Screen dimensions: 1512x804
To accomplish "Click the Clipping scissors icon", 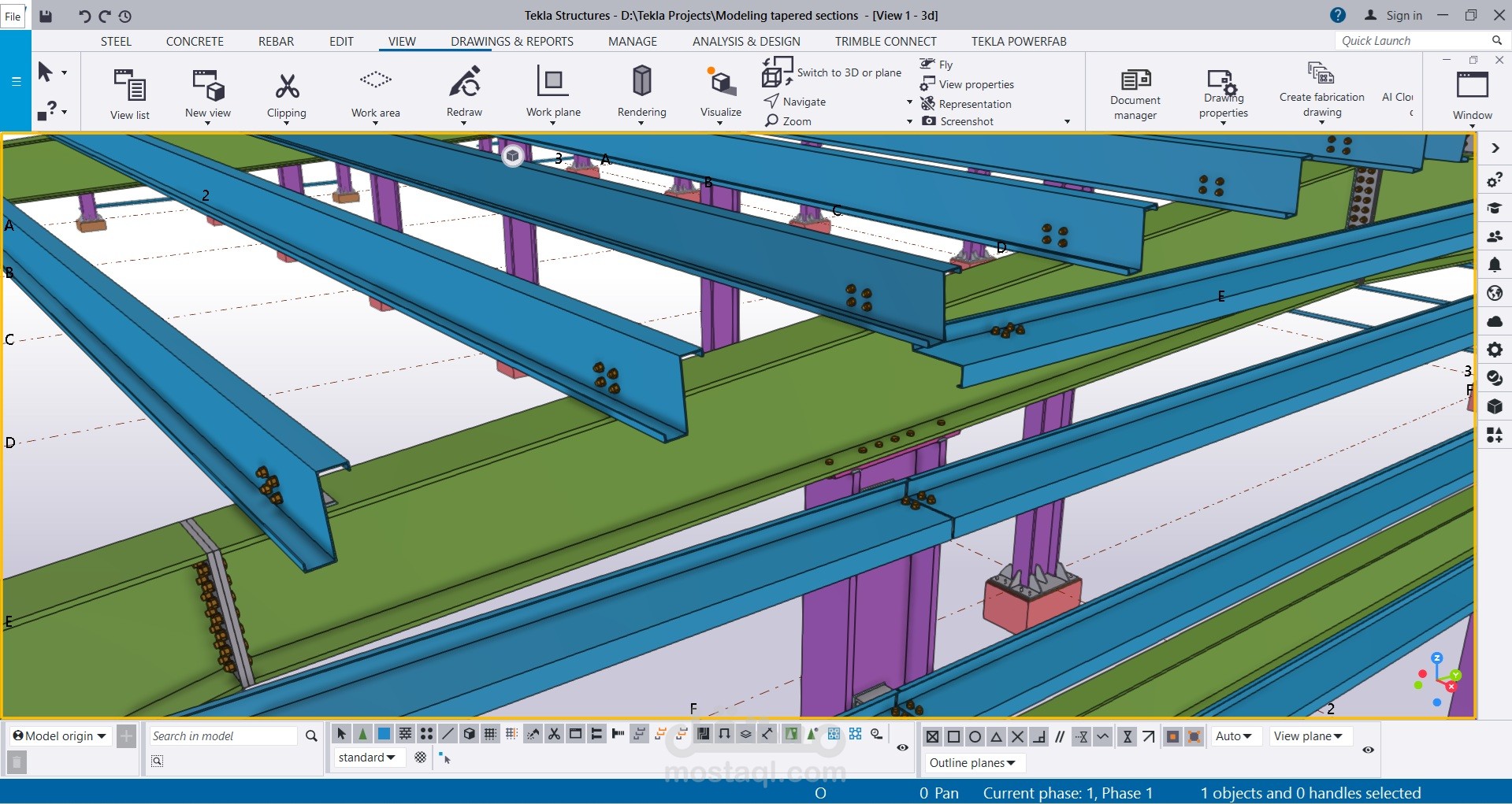I will click(x=286, y=87).
